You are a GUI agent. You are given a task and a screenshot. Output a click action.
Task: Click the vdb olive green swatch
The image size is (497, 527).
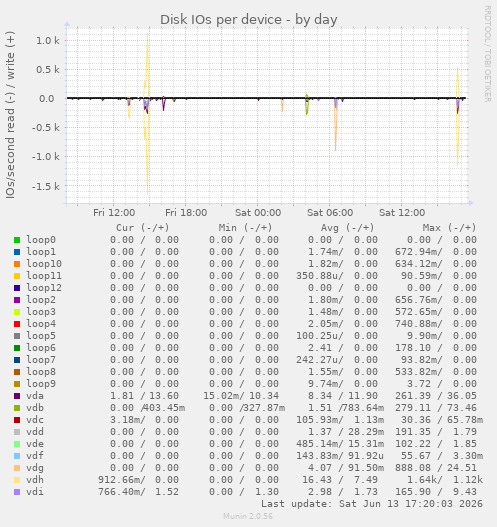coord(17,408)
